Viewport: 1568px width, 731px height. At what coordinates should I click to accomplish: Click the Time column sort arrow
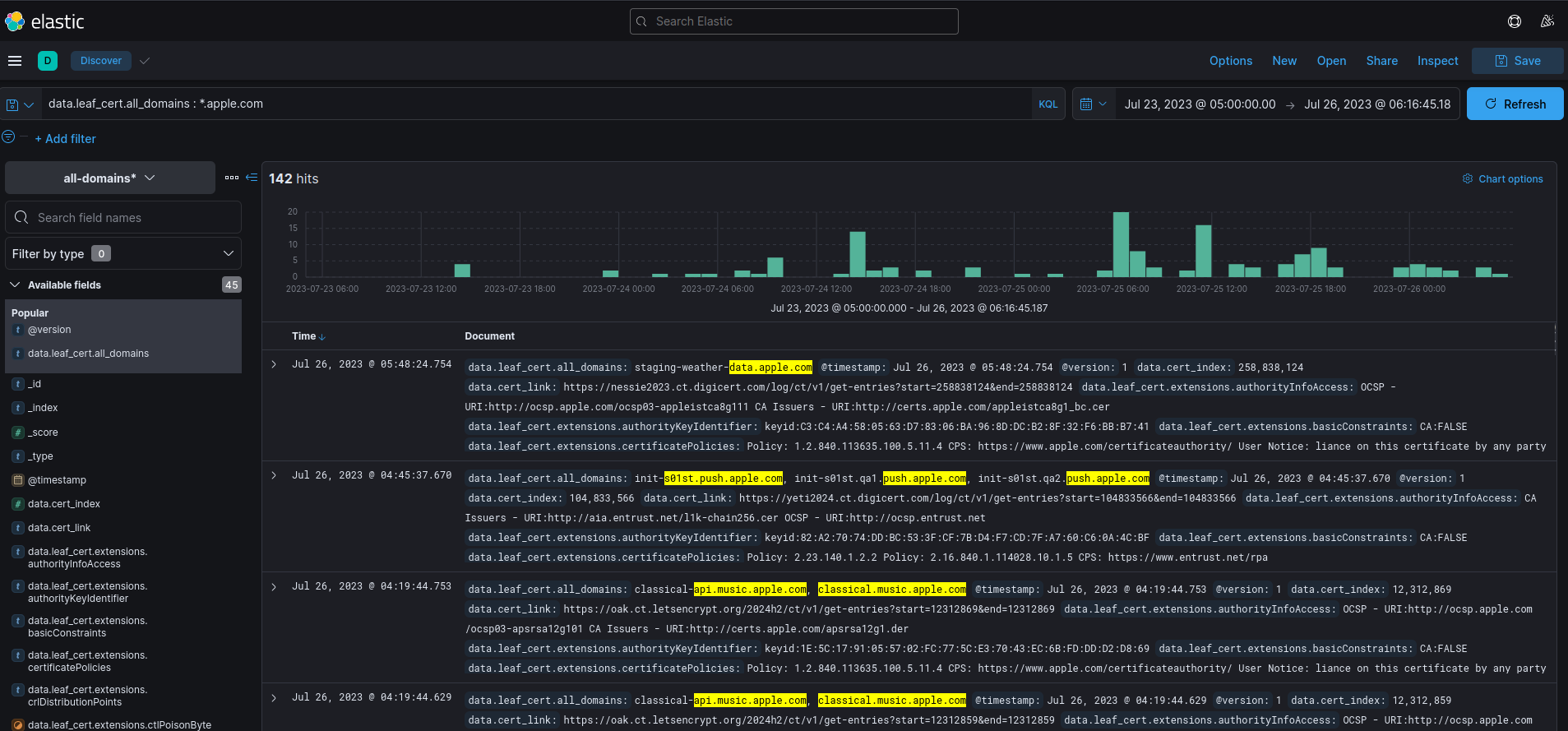[322, 337]
